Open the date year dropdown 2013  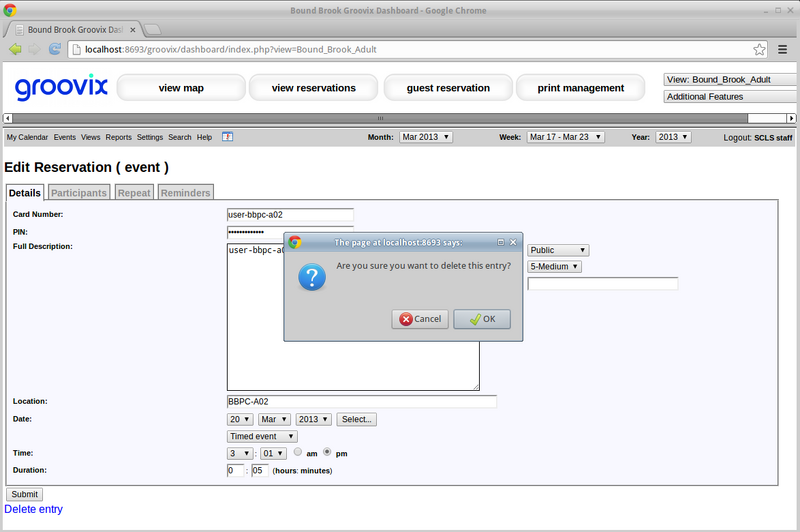click(x=313, y=419)
